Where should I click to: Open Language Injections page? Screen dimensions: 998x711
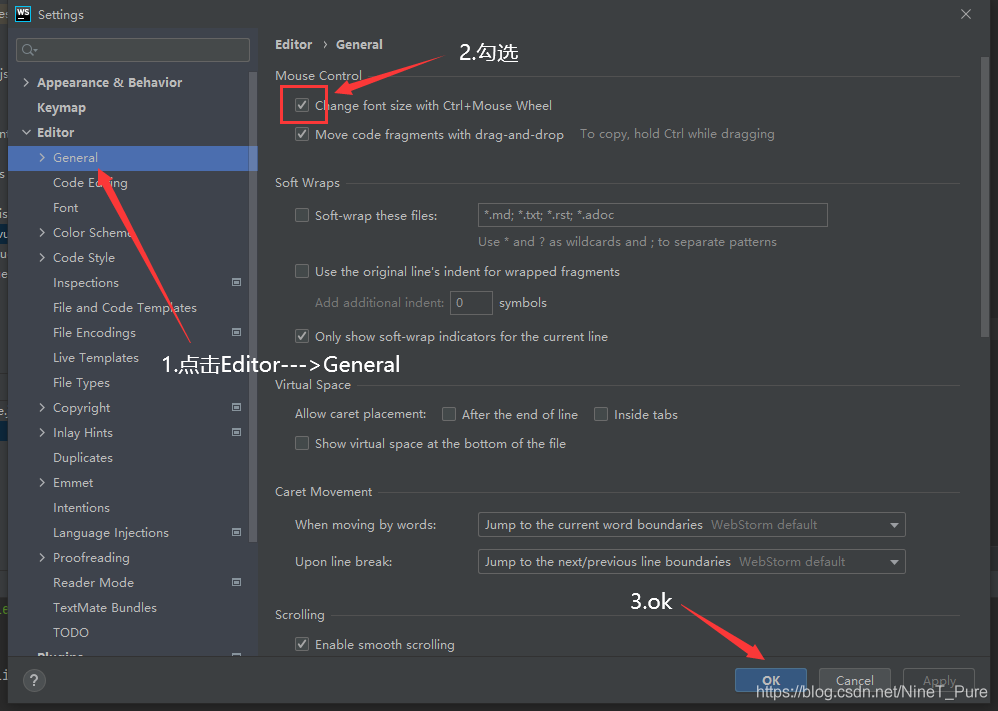click(111, 533)
